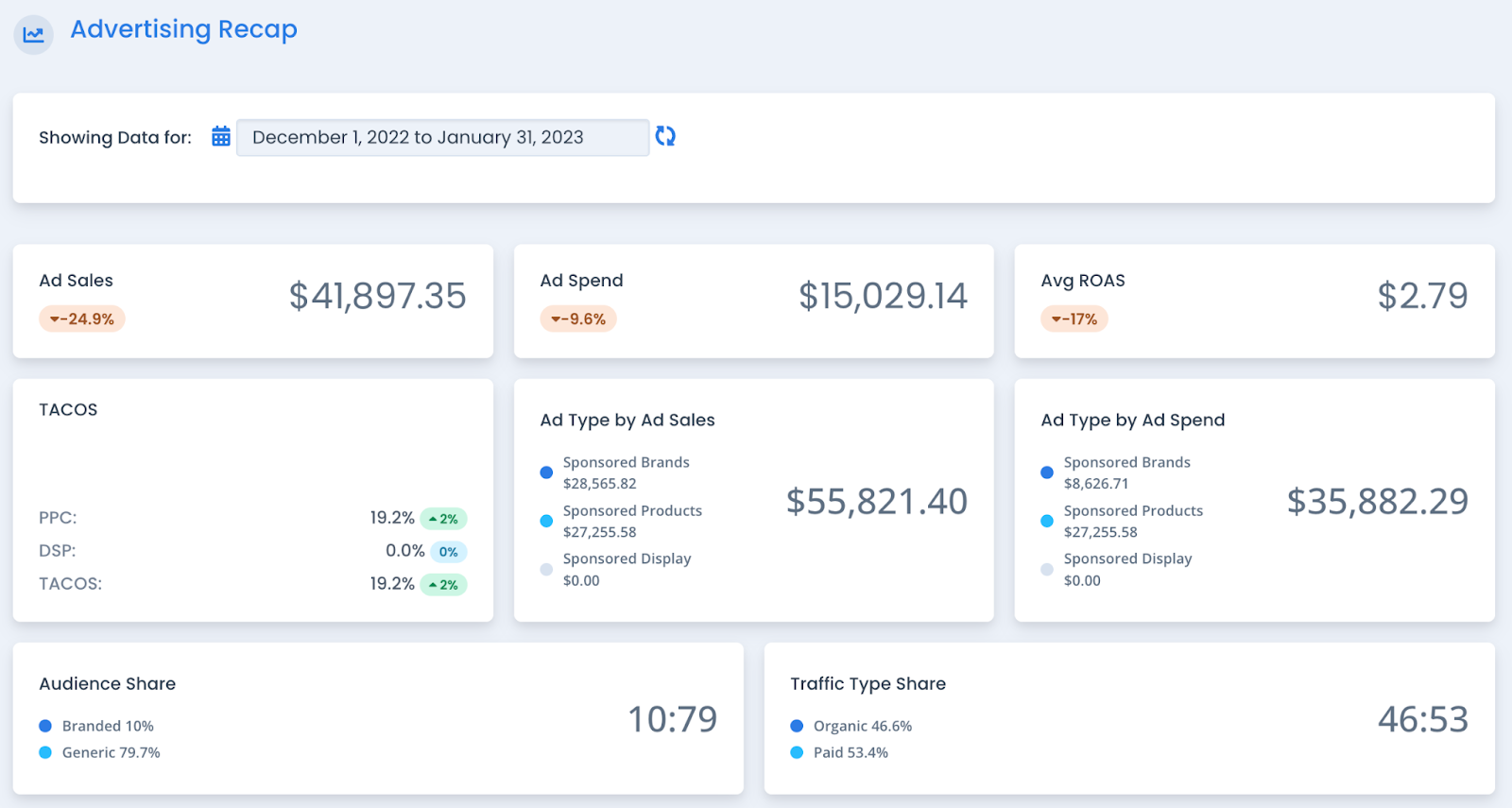Image resolution: width=1512 pixels, height=808 pixels.
Task: Click the TACOS 2% increase badge
Action: coord(443,585)
